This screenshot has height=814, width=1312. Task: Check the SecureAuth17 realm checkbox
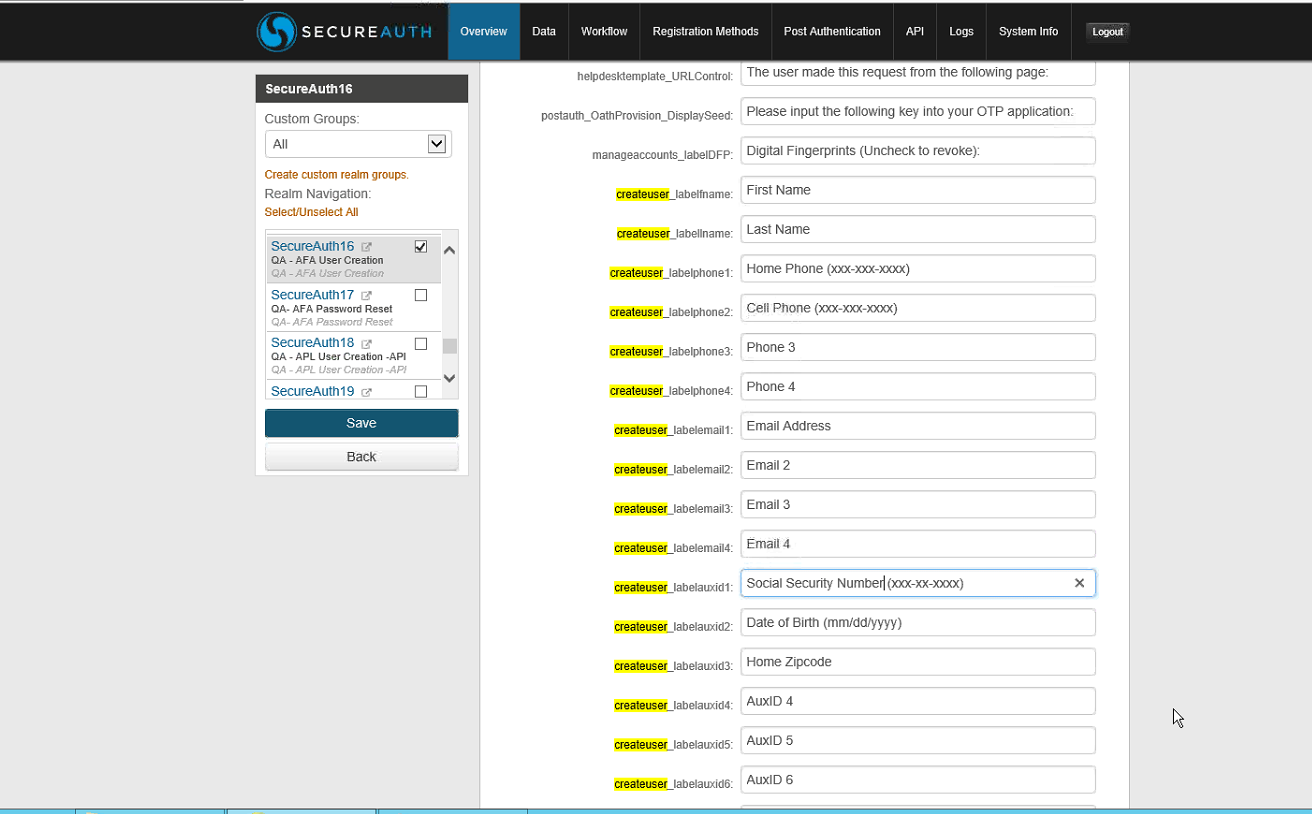coord(421,295)
